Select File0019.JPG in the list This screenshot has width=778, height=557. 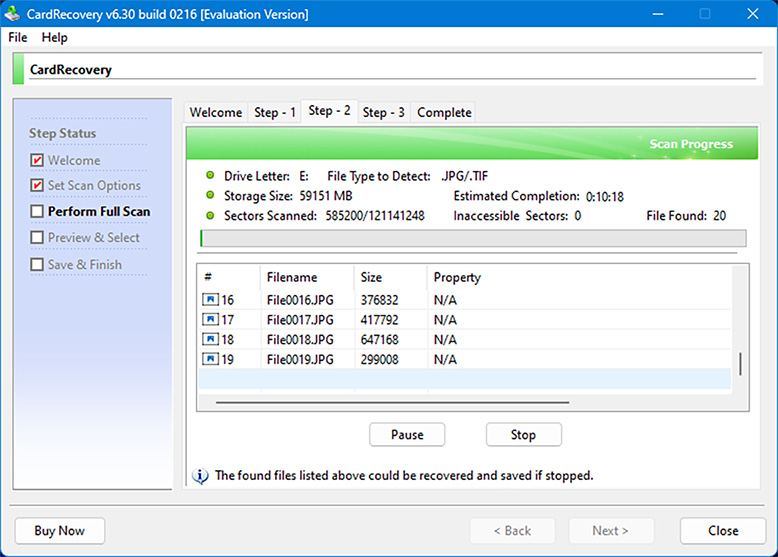coord(300,360)
